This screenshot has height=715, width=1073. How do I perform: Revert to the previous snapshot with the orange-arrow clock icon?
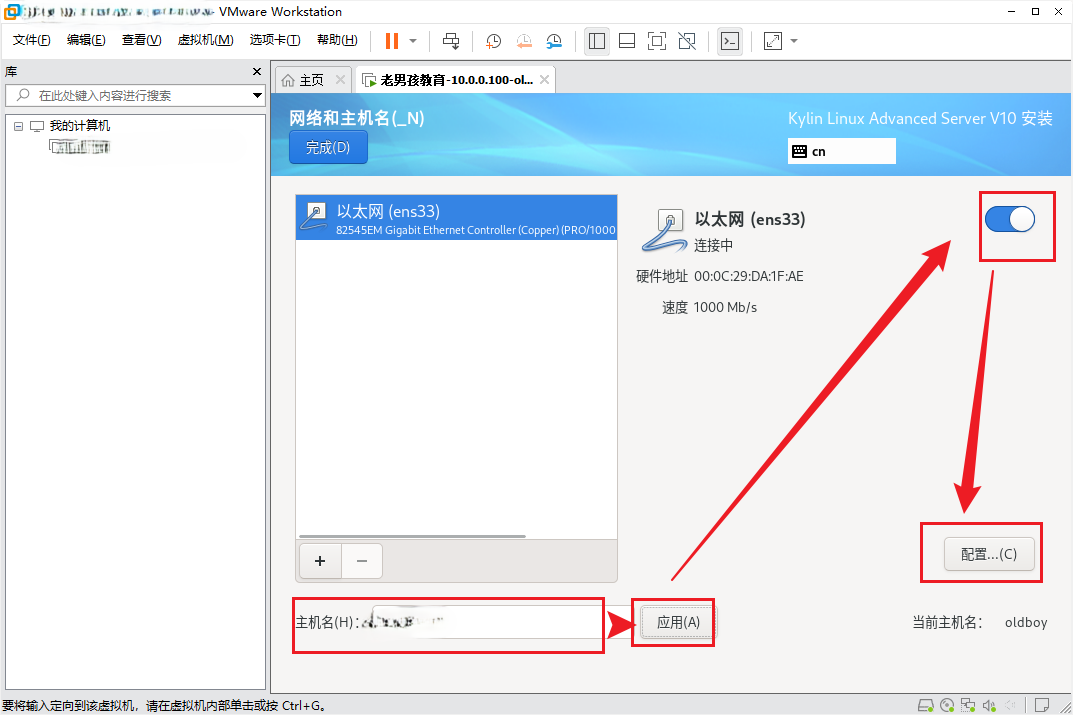coord(523,41)
